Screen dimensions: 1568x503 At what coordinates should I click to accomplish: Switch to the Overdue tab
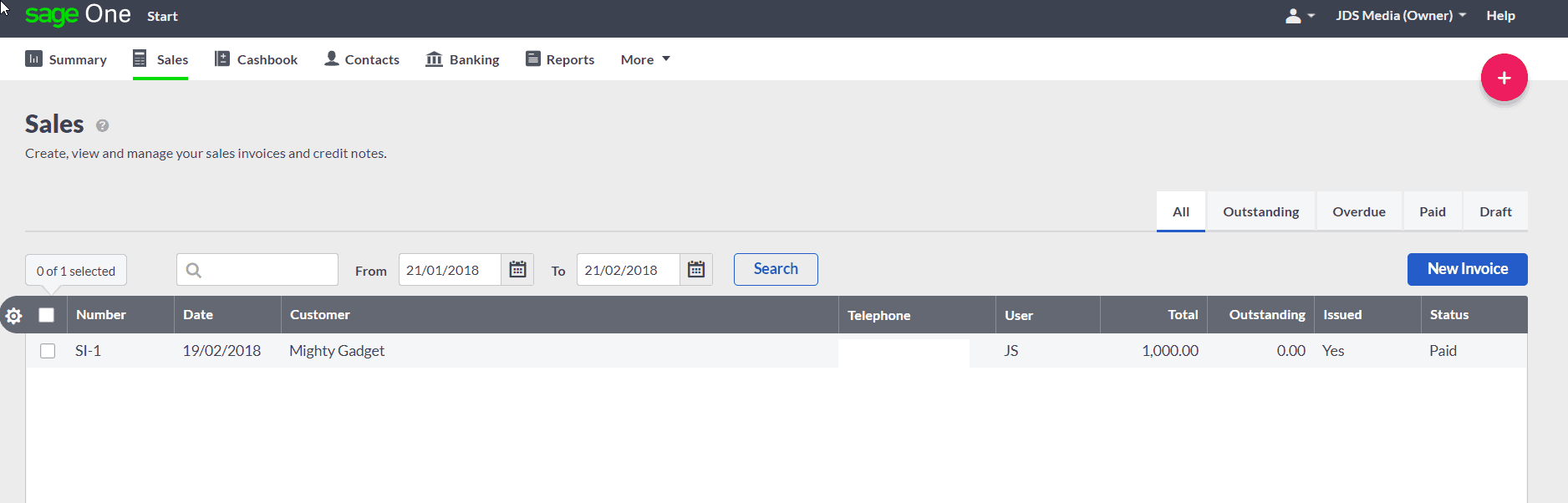(1358, 212)
